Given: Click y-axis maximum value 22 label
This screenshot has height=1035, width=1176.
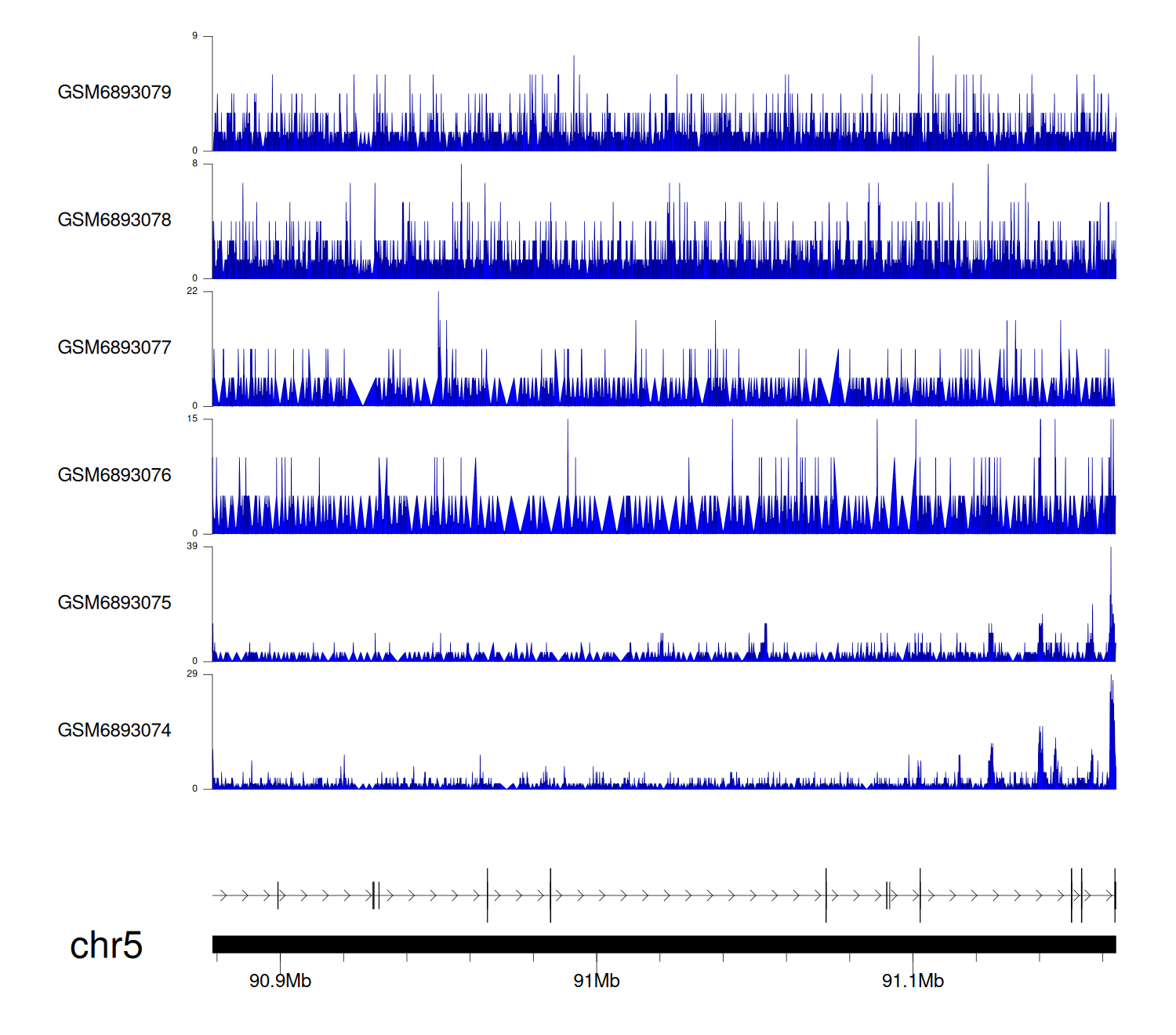Looking at the screenshot, I should click(x=192, y=291).
